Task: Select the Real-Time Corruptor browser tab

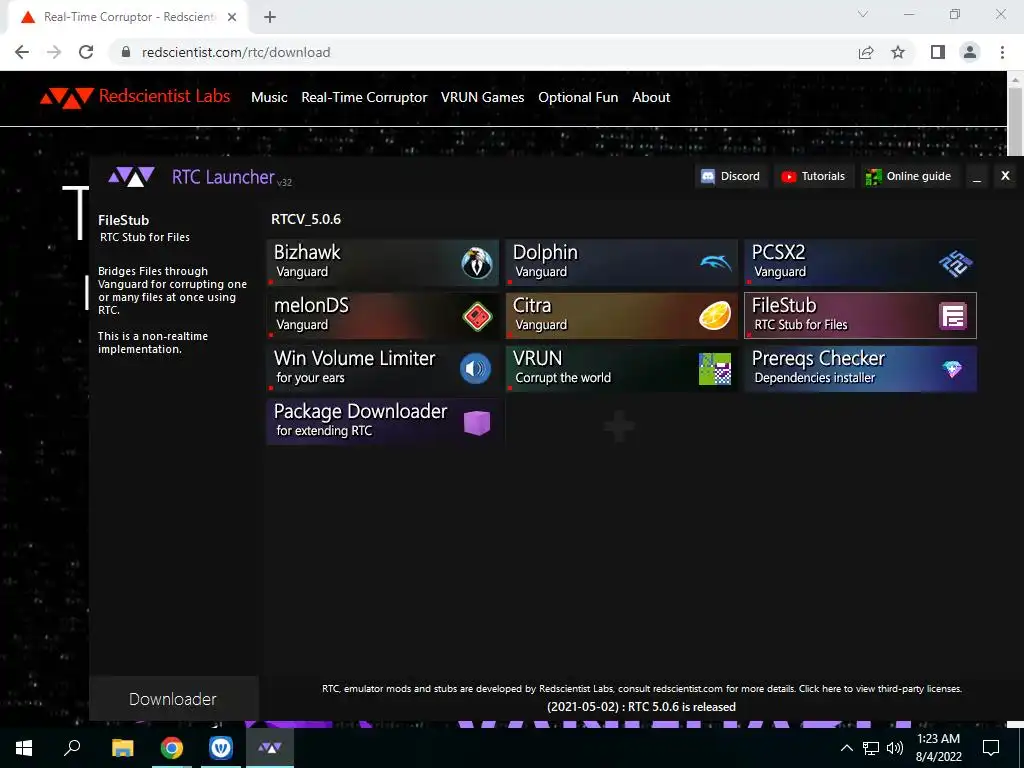Action: (x=127, y=17)
